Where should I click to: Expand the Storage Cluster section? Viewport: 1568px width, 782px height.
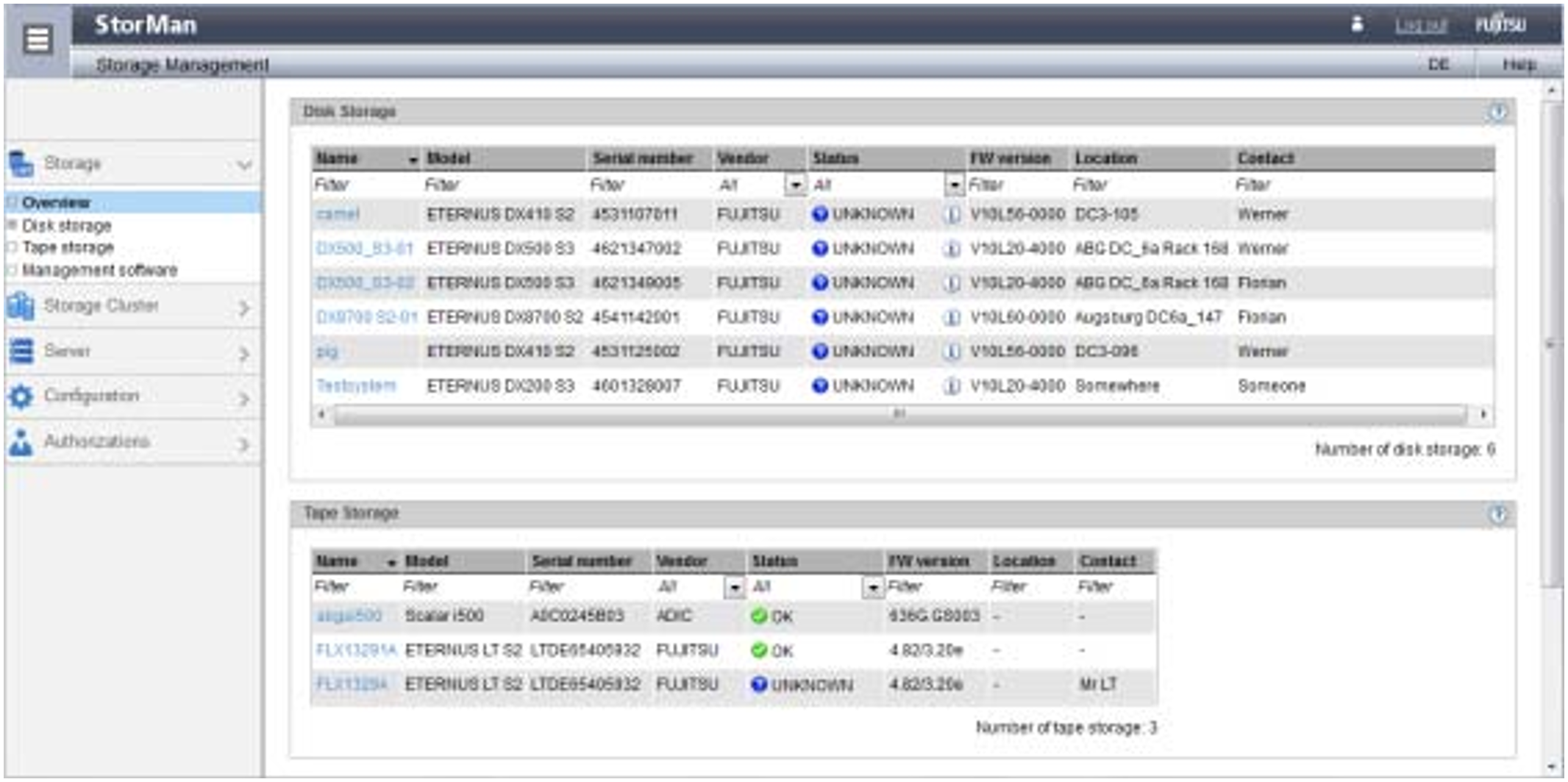click(x=244, y=308)
